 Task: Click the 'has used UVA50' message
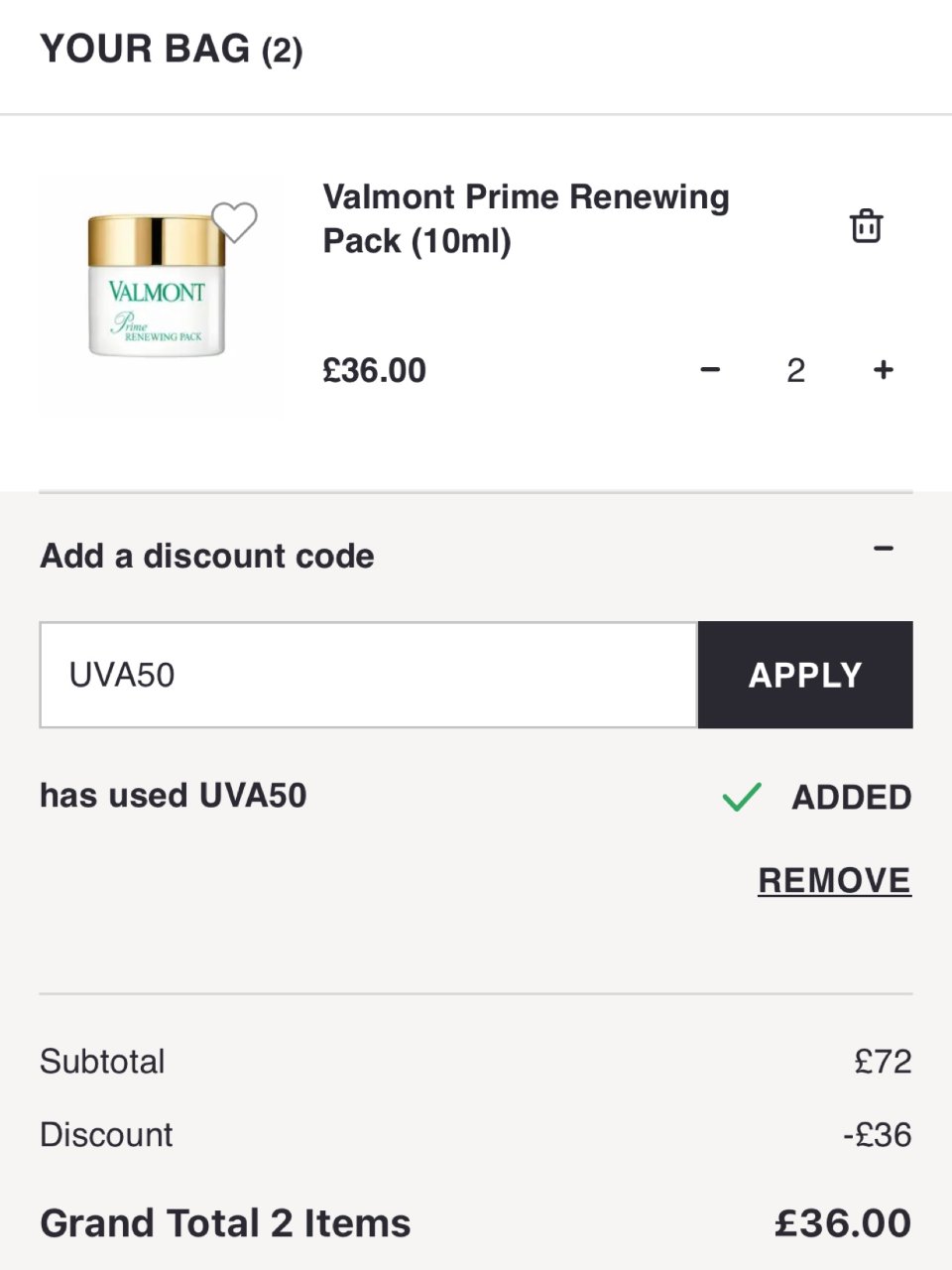point(174,795)
